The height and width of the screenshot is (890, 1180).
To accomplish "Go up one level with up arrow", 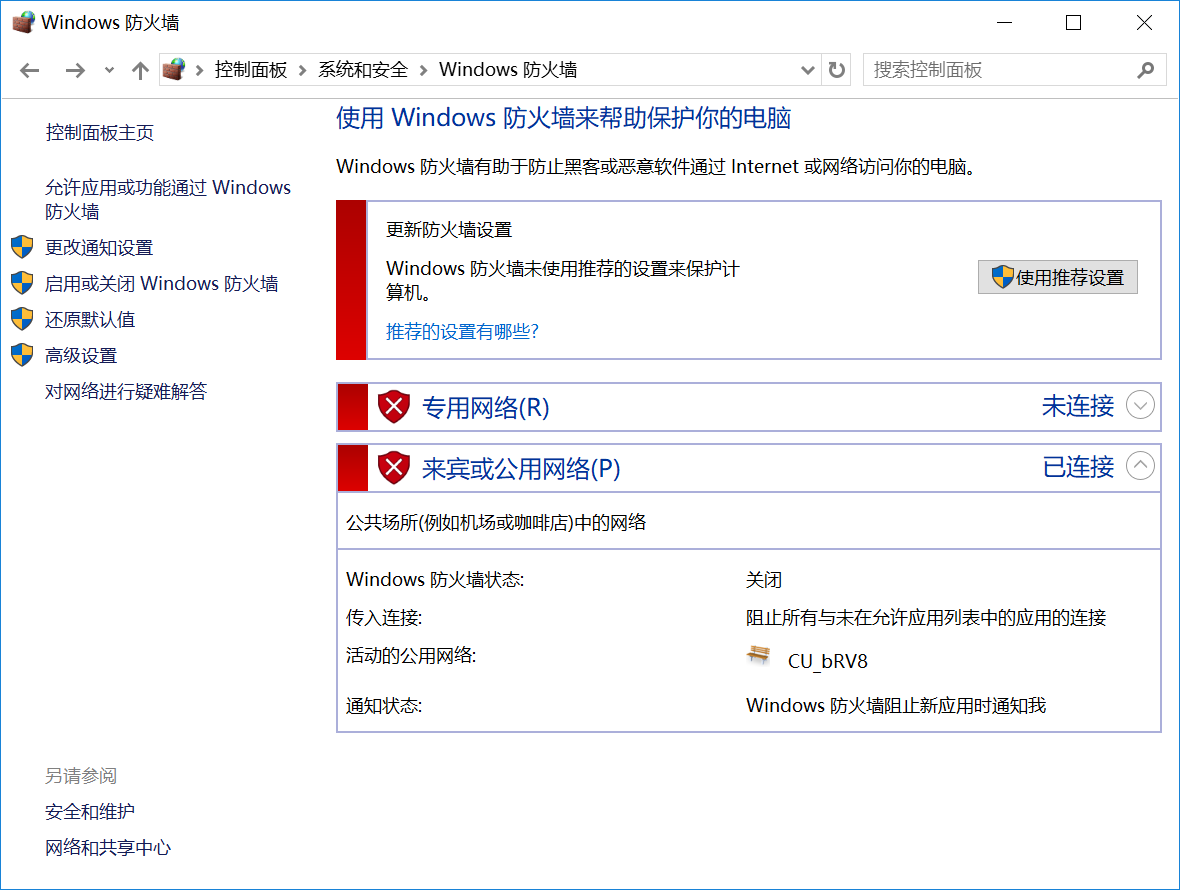I will [x=140, y=70].
